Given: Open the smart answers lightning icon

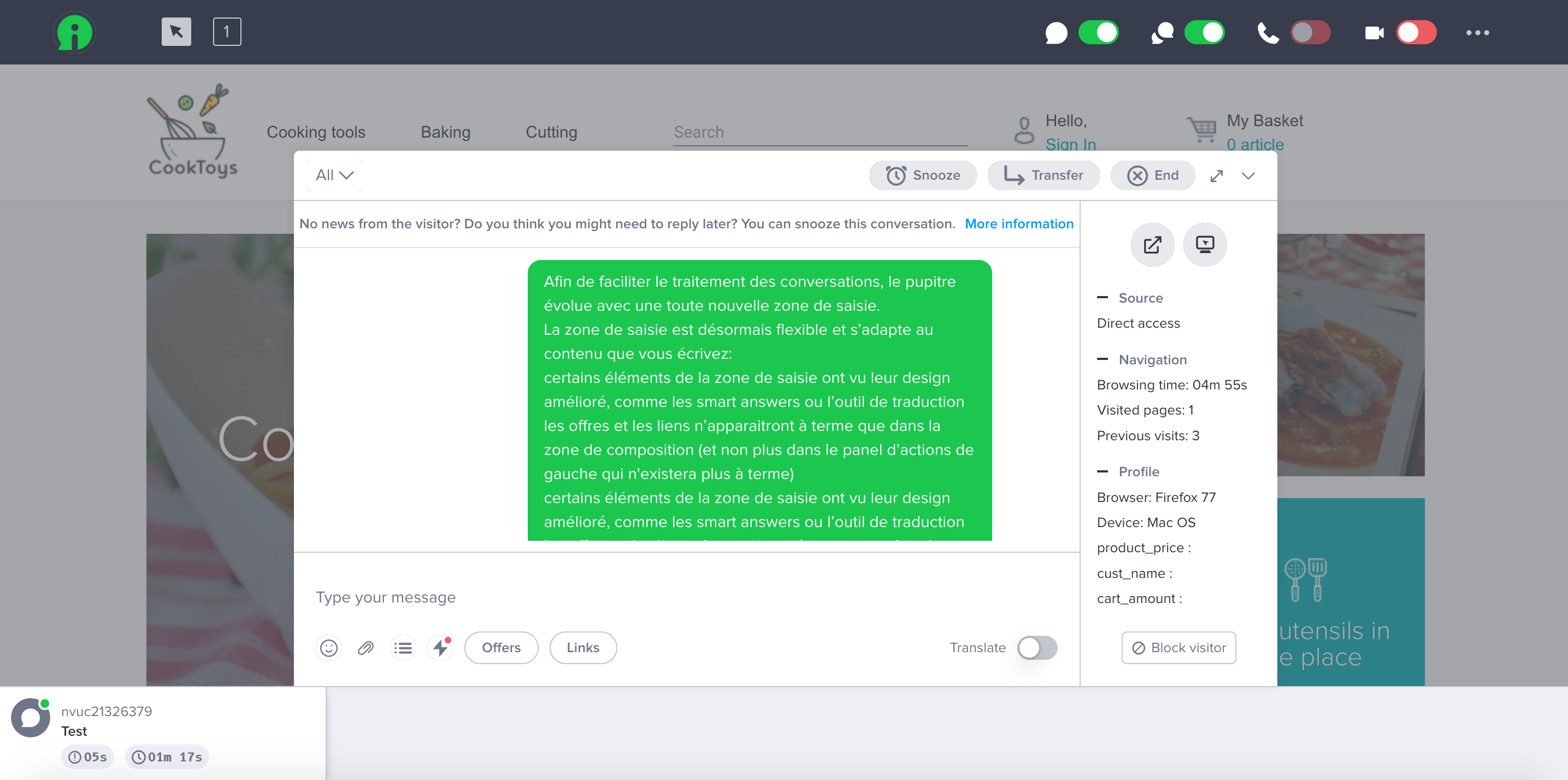Looking at the screenshot, I should (441, 647).
